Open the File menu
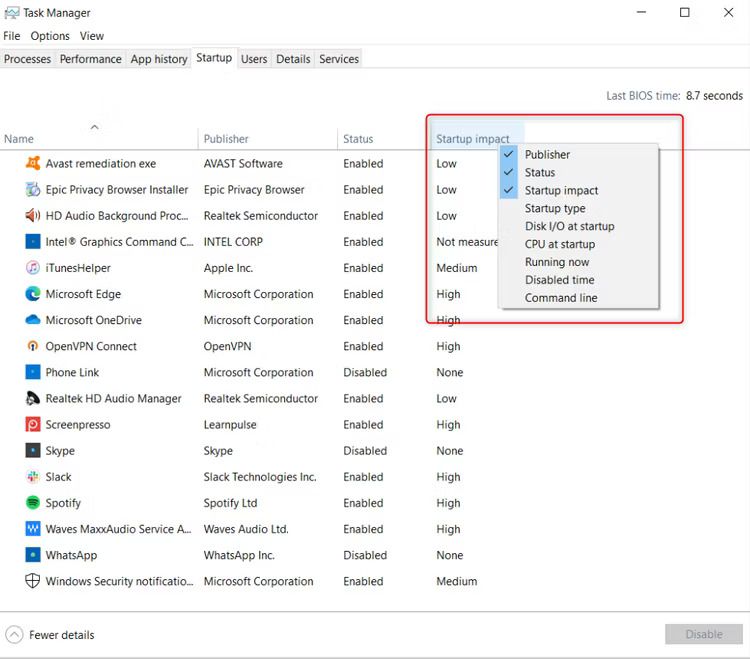 [11, 36]
